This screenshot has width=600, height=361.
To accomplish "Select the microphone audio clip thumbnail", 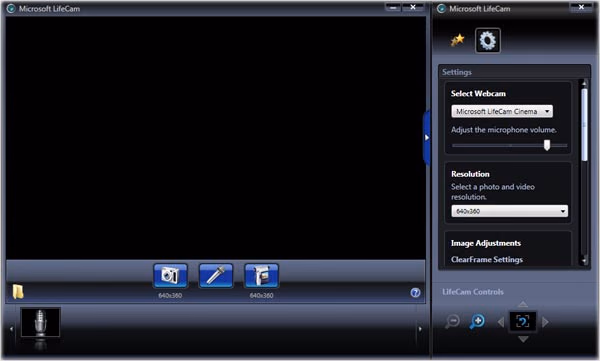I will pyautogui.click(x=40, y=322).
